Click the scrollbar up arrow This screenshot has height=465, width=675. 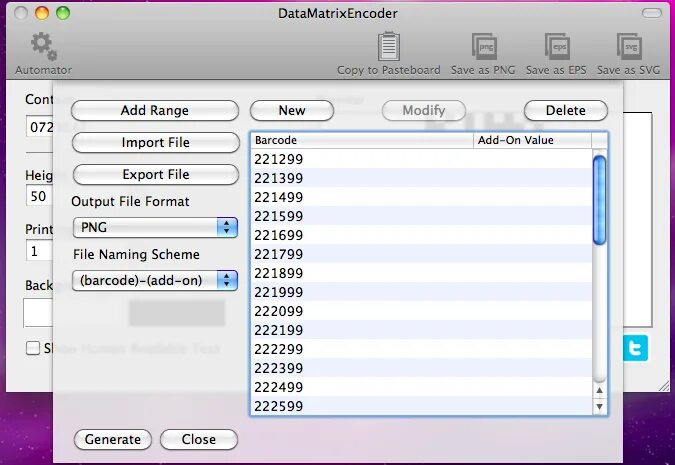[x=599, y=391]
